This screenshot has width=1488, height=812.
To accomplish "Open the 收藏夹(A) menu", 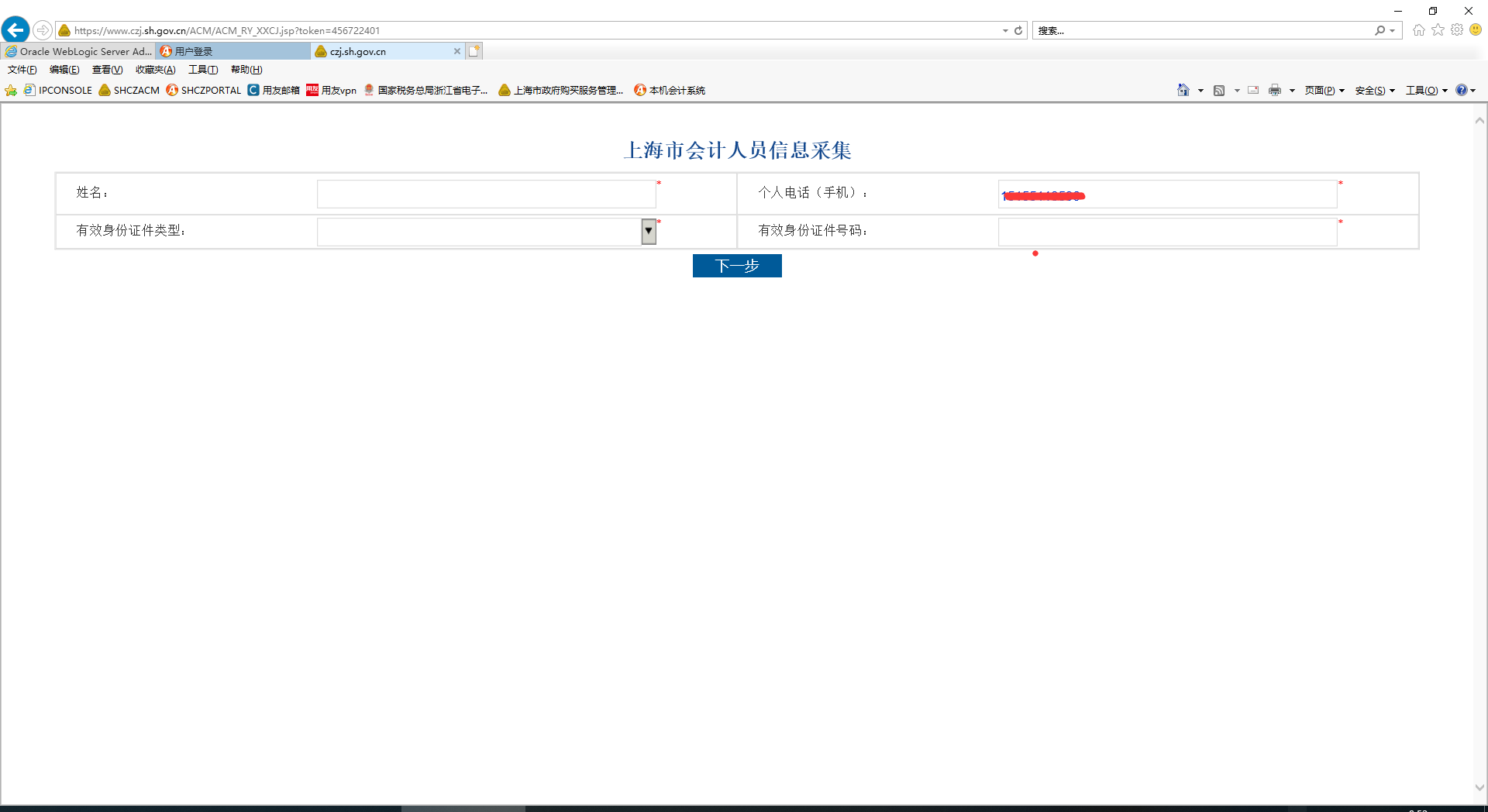I will [x=155, y=70].
